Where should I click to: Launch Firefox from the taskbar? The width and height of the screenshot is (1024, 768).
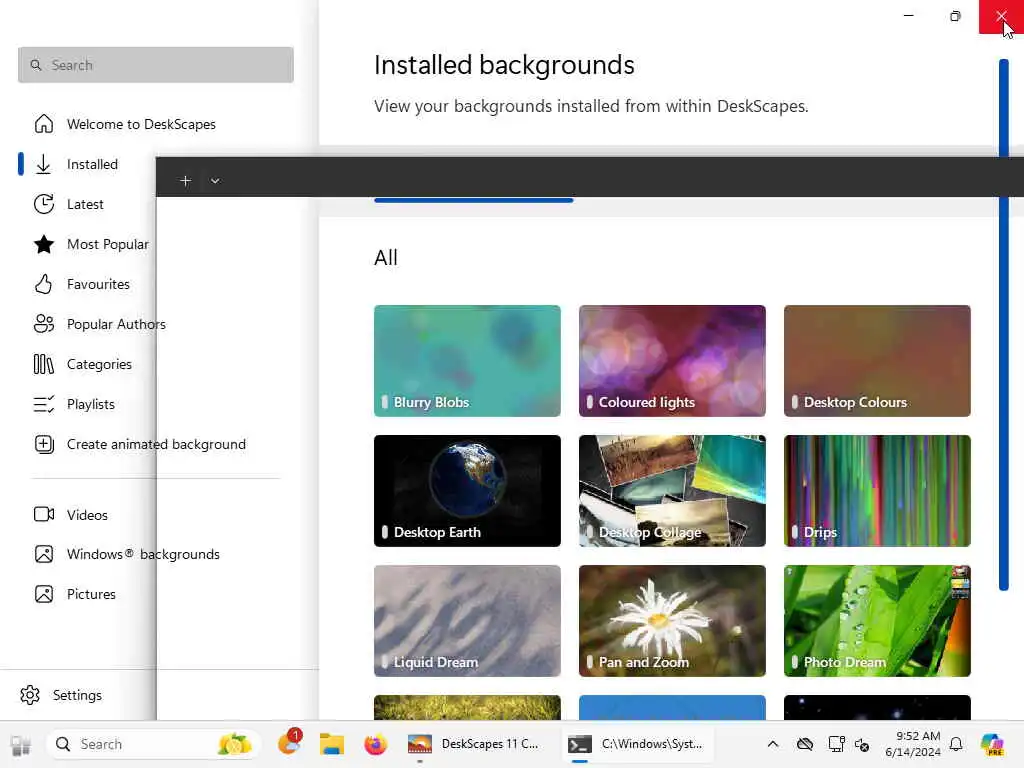coord(376,744)
